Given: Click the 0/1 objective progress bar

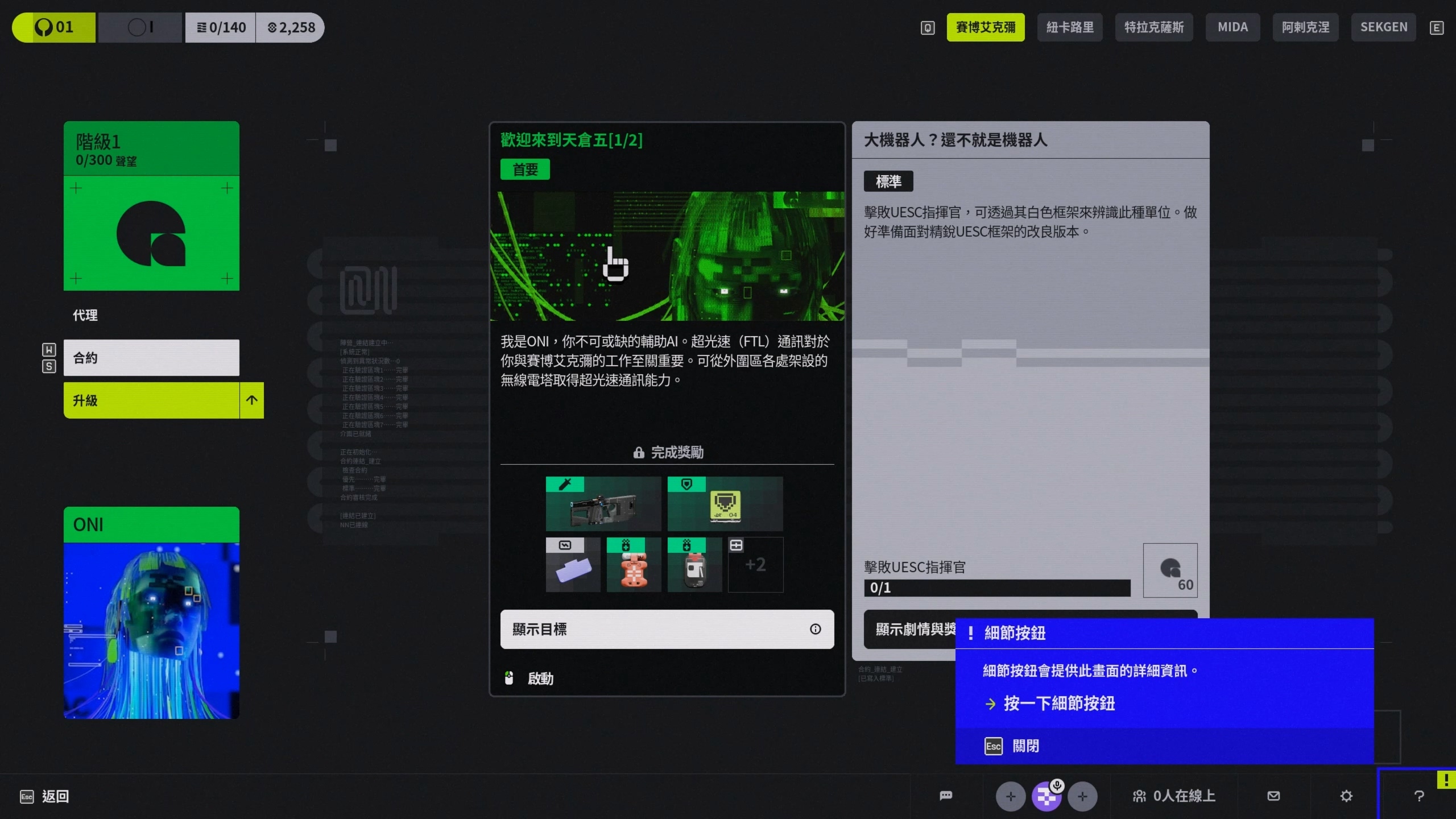Looking at the screenshot, I should point(996,588).
